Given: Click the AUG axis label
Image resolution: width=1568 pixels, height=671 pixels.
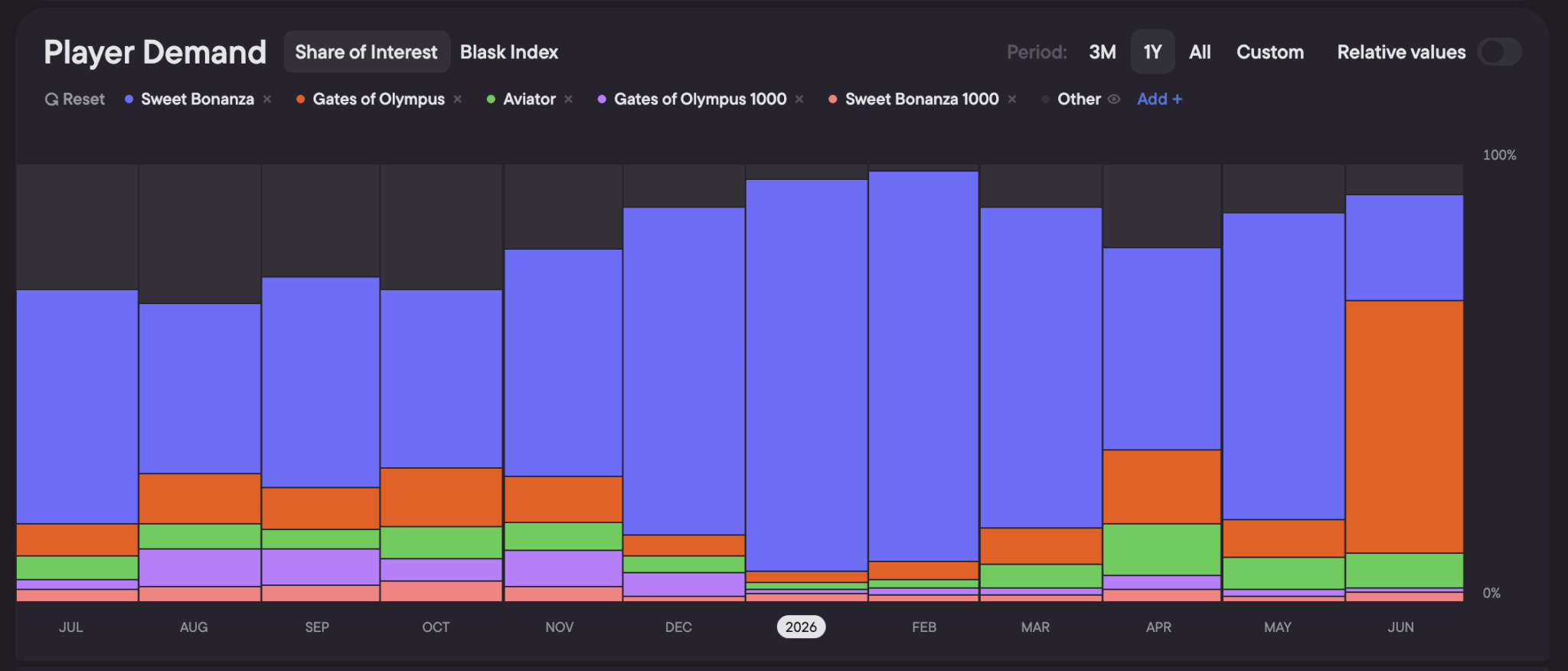Looking at the screenshot, I should [194, 627].
